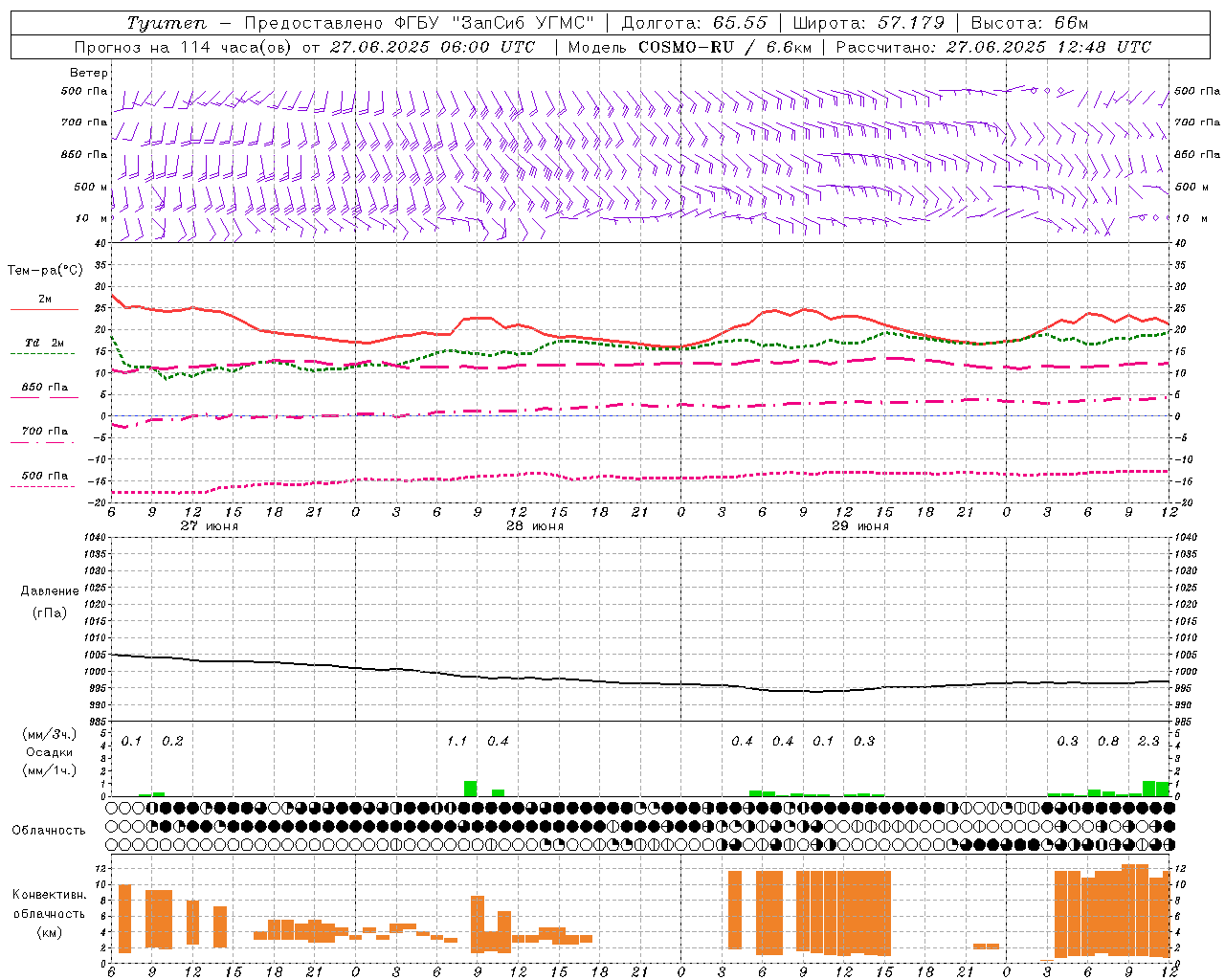Click the "Td 2м" dew point legend label
Image resolution: width=1225 pixels, height=980 pixels.
pos(44,343)
